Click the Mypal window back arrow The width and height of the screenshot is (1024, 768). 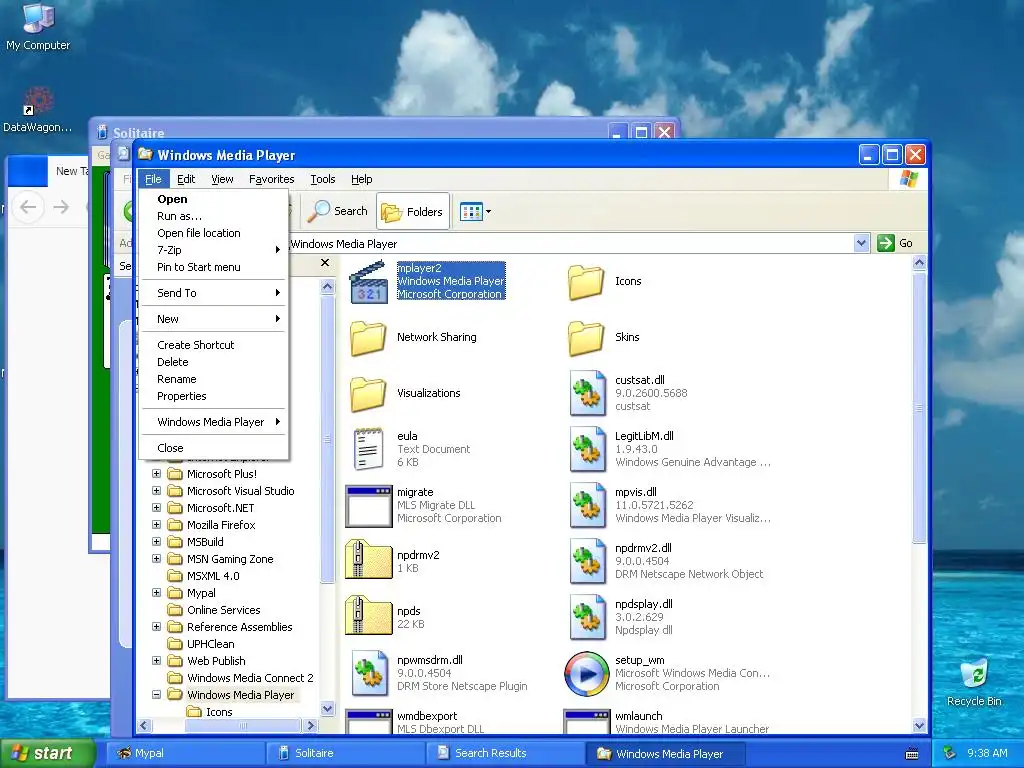28,207
